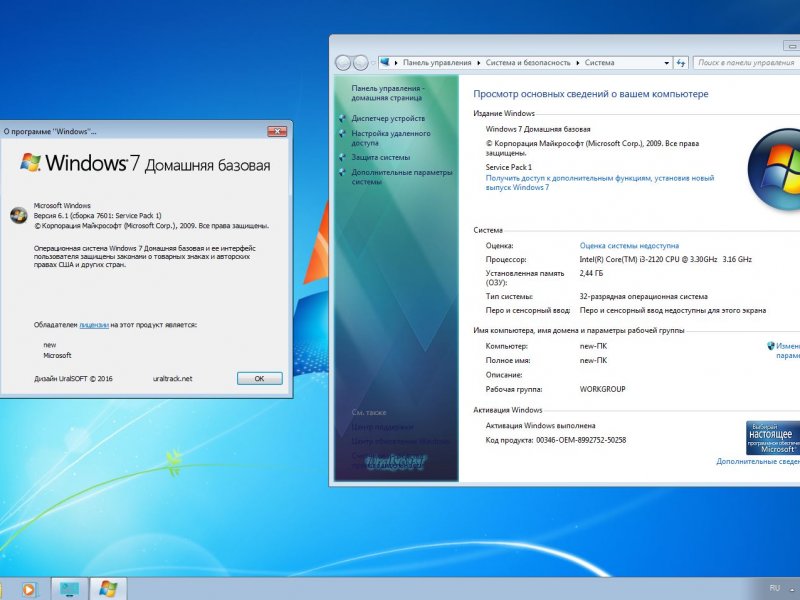Select the Панель управления breadcrumb

coord(437,63)
